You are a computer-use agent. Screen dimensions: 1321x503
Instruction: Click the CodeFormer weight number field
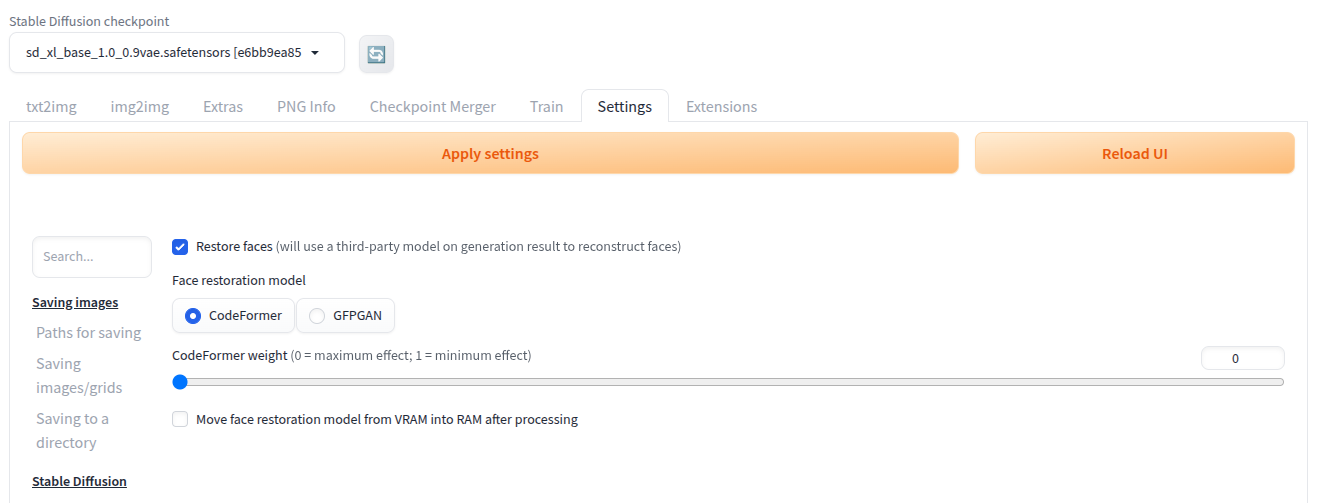(x=1242, y=358)
